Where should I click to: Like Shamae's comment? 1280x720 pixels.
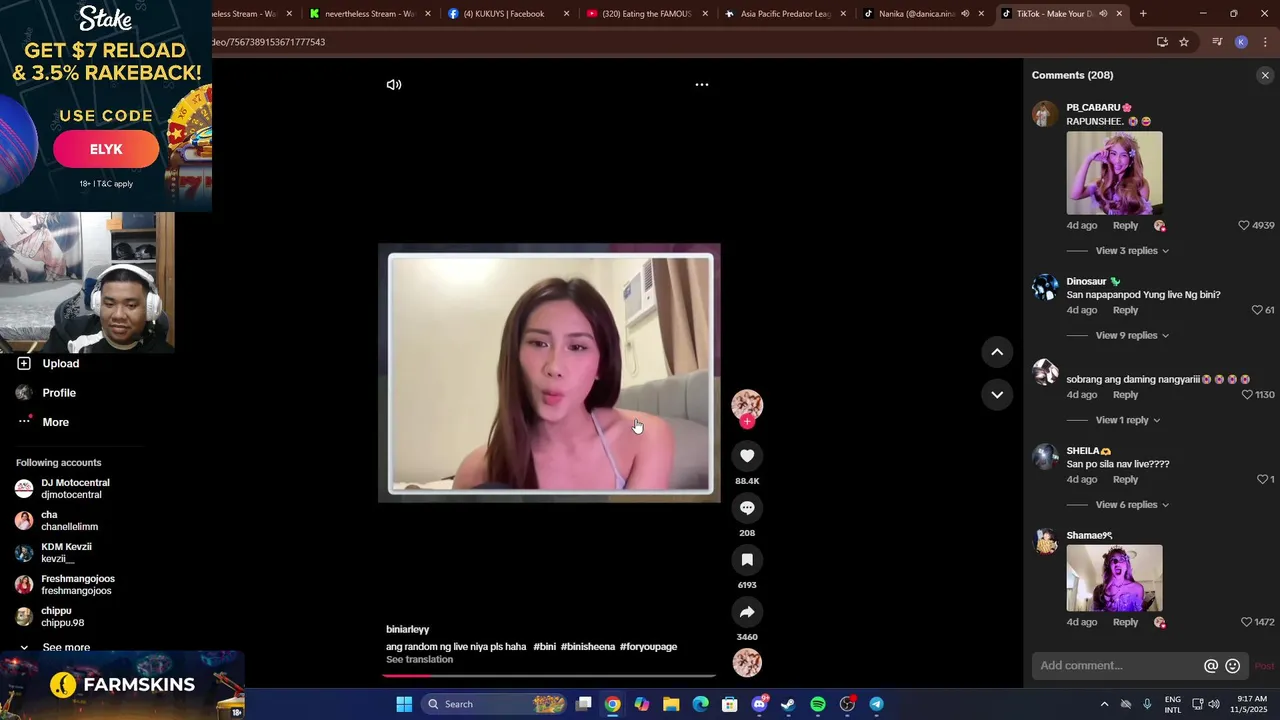click(1246, 622)
